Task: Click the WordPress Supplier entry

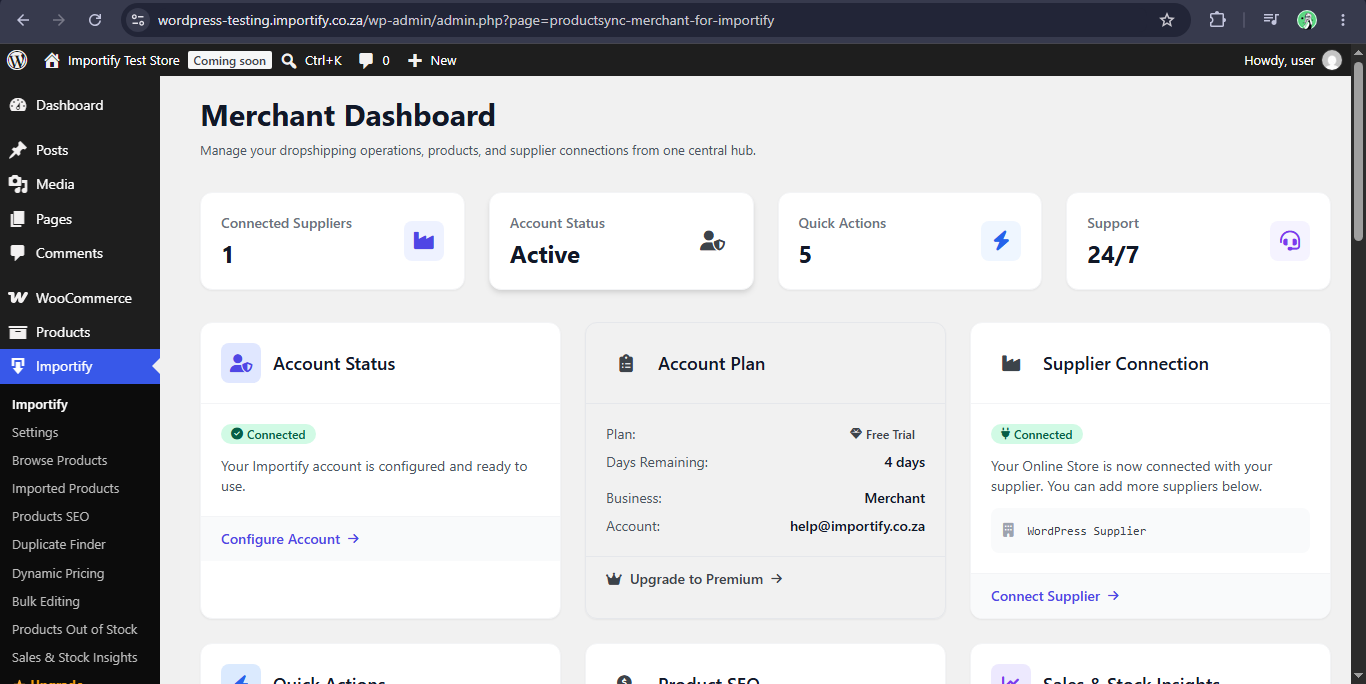Action: tap(1150, 530)
